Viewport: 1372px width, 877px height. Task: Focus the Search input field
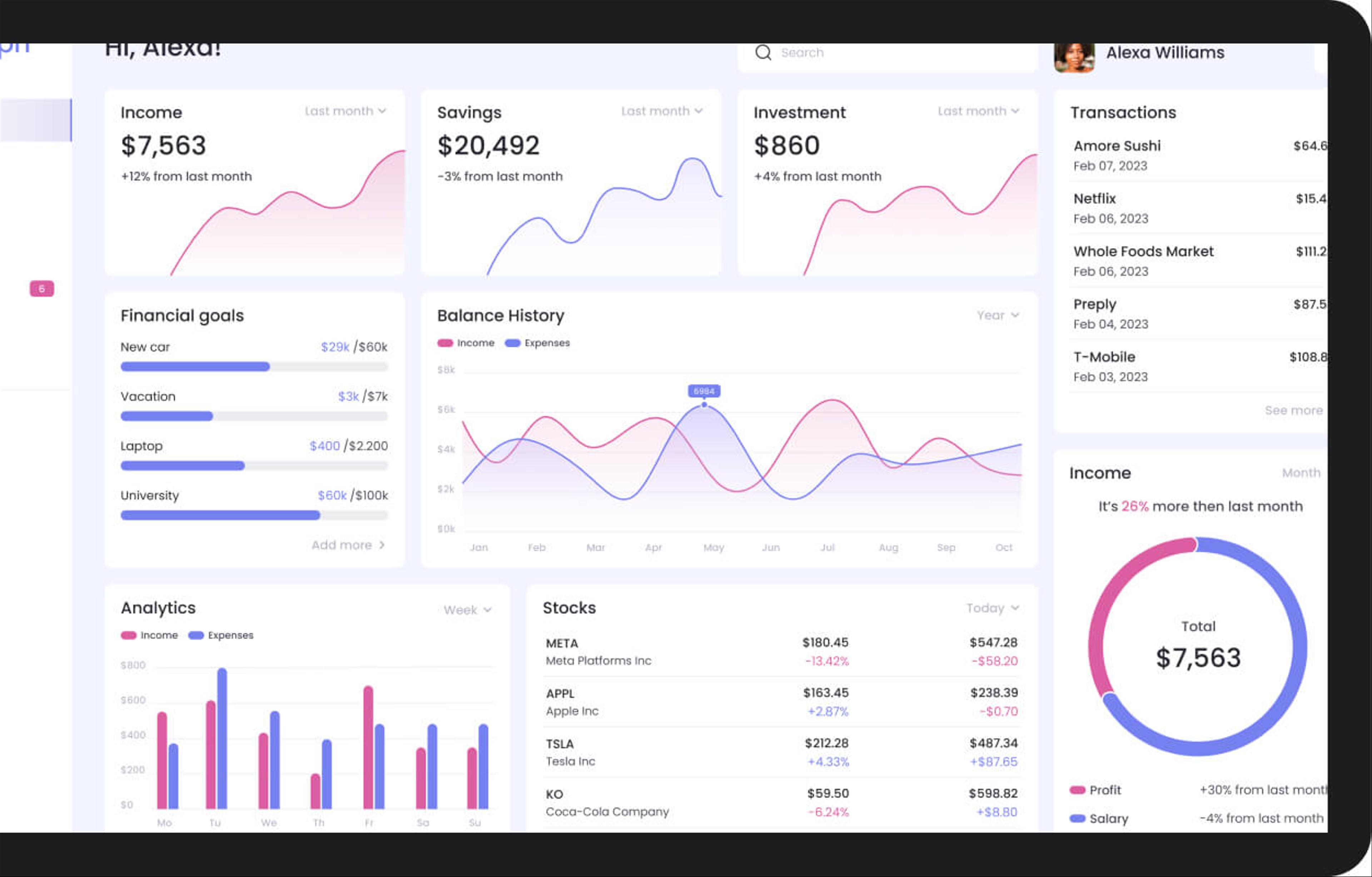(x=887, y=57)
